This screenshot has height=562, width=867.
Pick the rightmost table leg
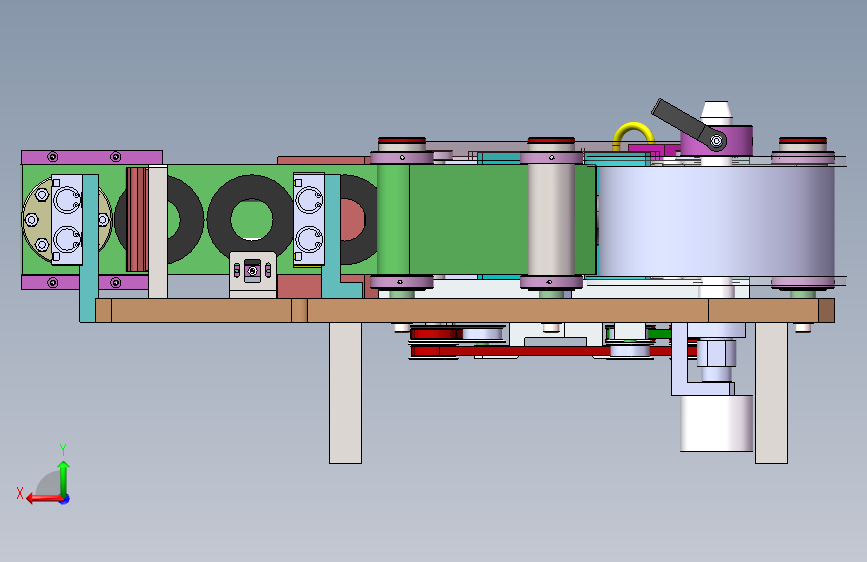pyautogui.click(x=771, y=393)
